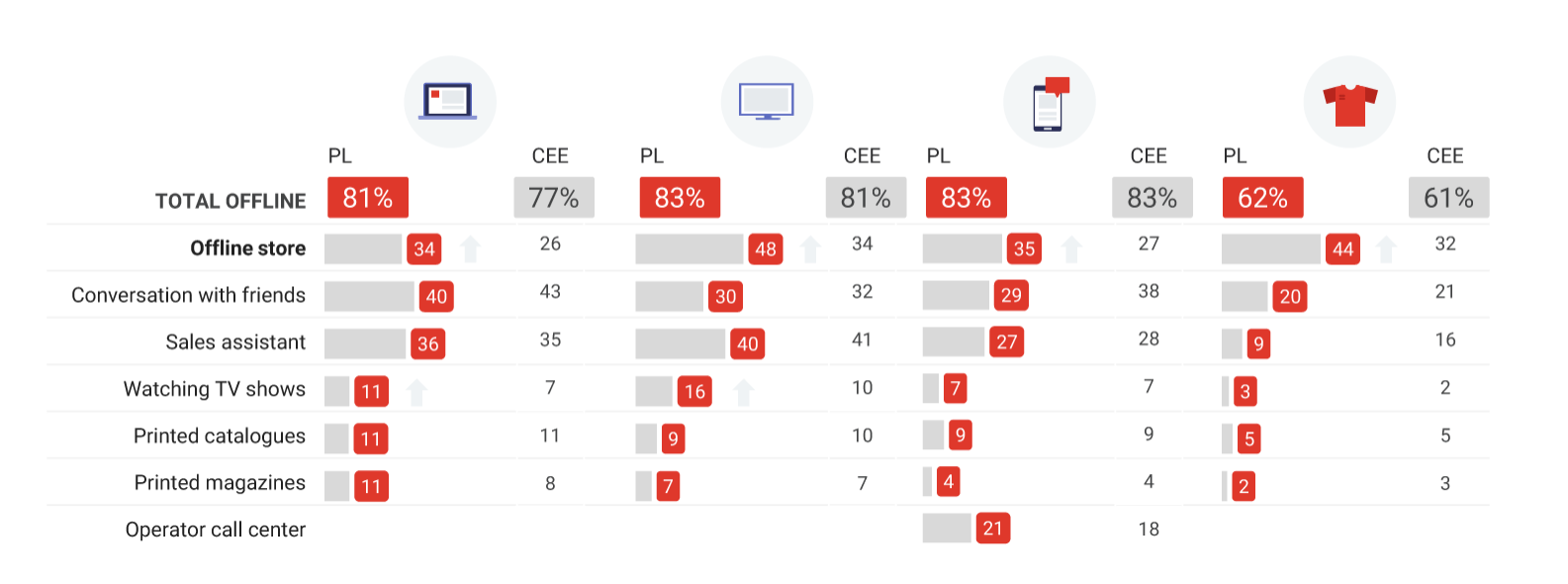Click the grey 77% CEE total badge

coord(554,198)
